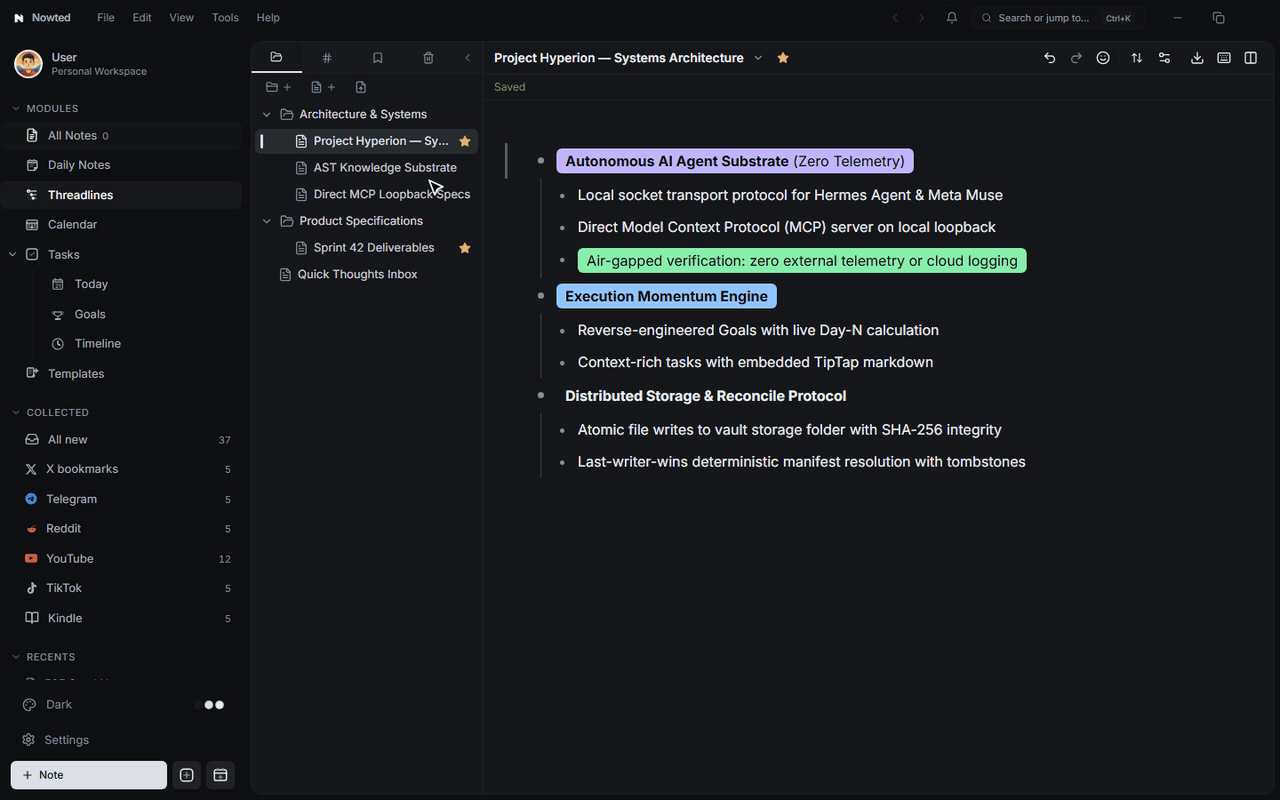Image resolution: width=1280 pixels, height=800 pixels.
Task: Click the User Personal Workspace avatar
Action: tap(28, 64)
